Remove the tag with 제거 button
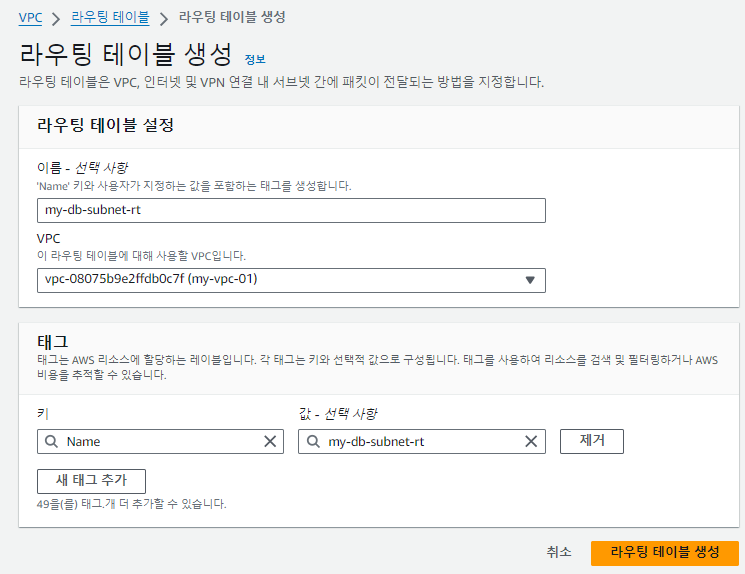This screenshot has width=745, height=574. [x=592, y=441]
